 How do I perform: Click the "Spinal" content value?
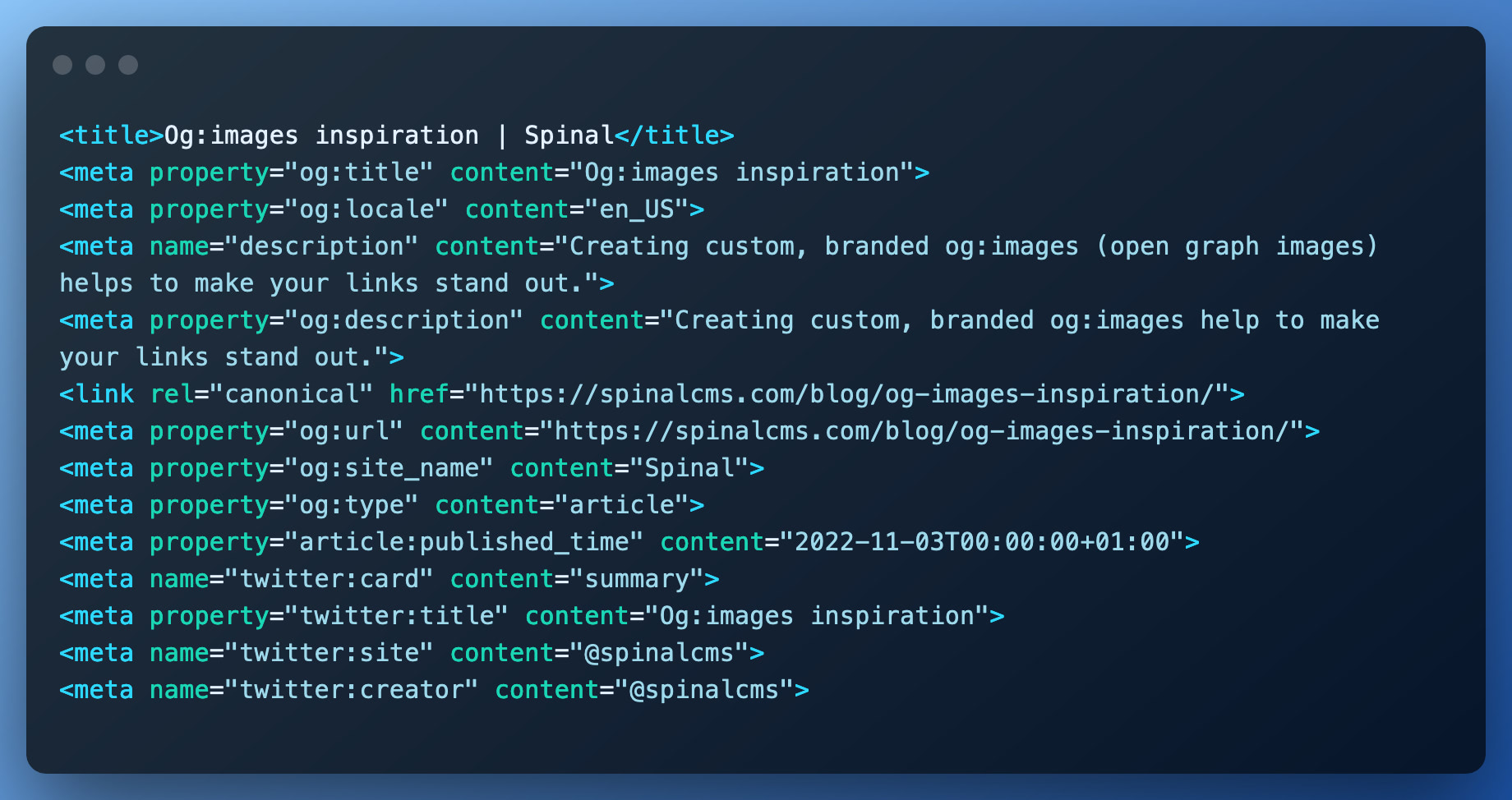[x=689, y=467]
